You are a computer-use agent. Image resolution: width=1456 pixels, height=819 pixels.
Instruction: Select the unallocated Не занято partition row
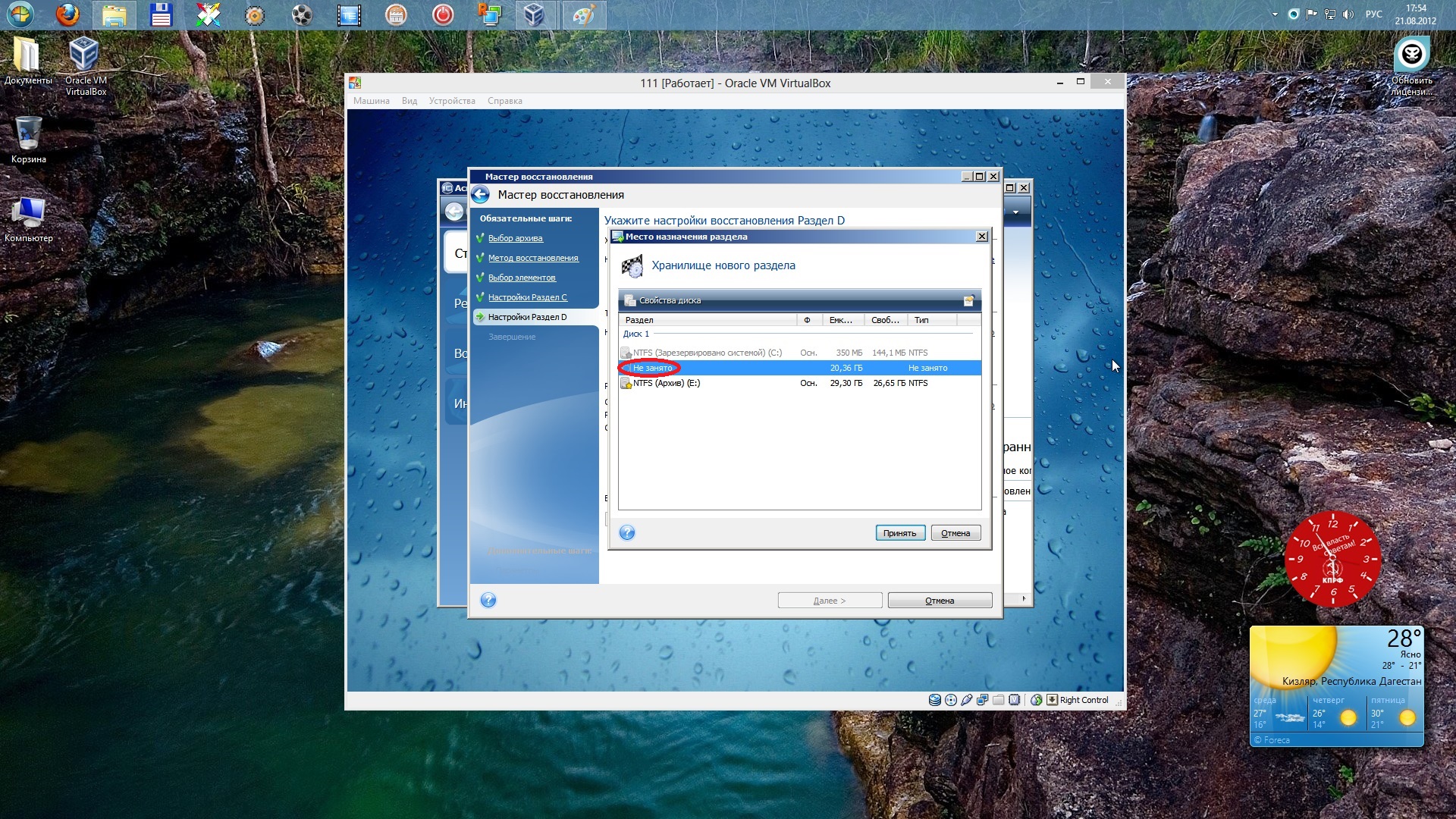[x=652, y=369]
